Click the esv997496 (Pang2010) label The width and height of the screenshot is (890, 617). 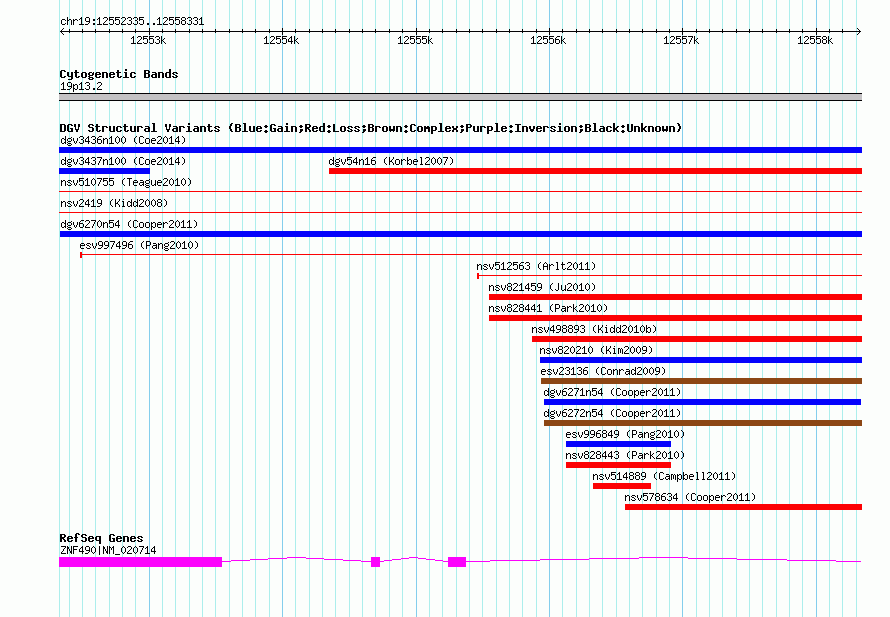tap(139, 245)
